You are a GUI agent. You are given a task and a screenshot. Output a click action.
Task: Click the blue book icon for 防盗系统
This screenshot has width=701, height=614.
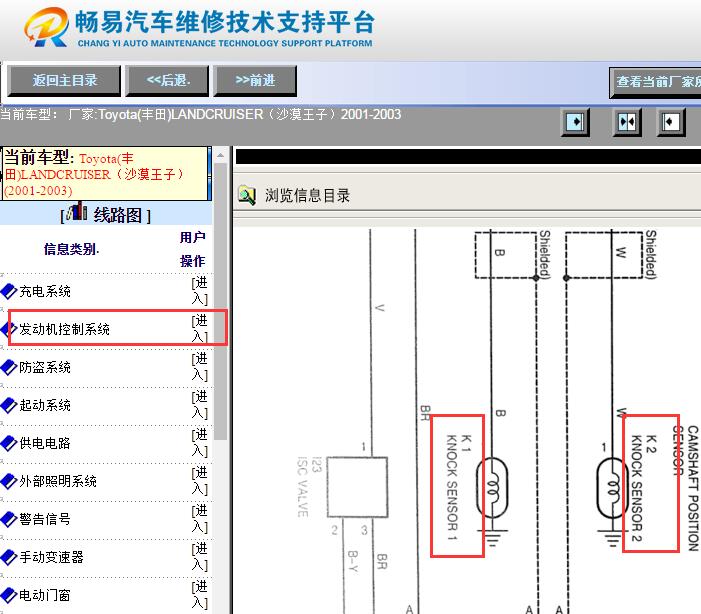coord(9,368)
